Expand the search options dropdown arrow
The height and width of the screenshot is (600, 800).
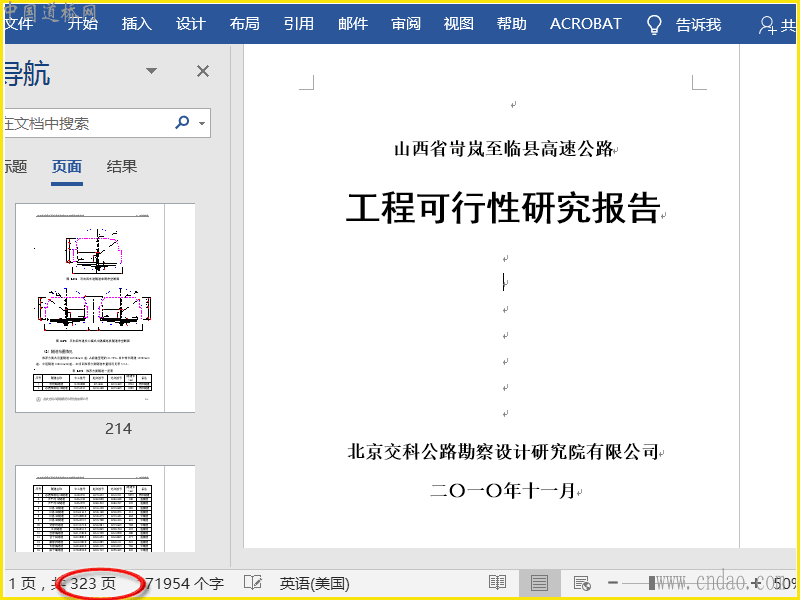[x=203, y=123]
